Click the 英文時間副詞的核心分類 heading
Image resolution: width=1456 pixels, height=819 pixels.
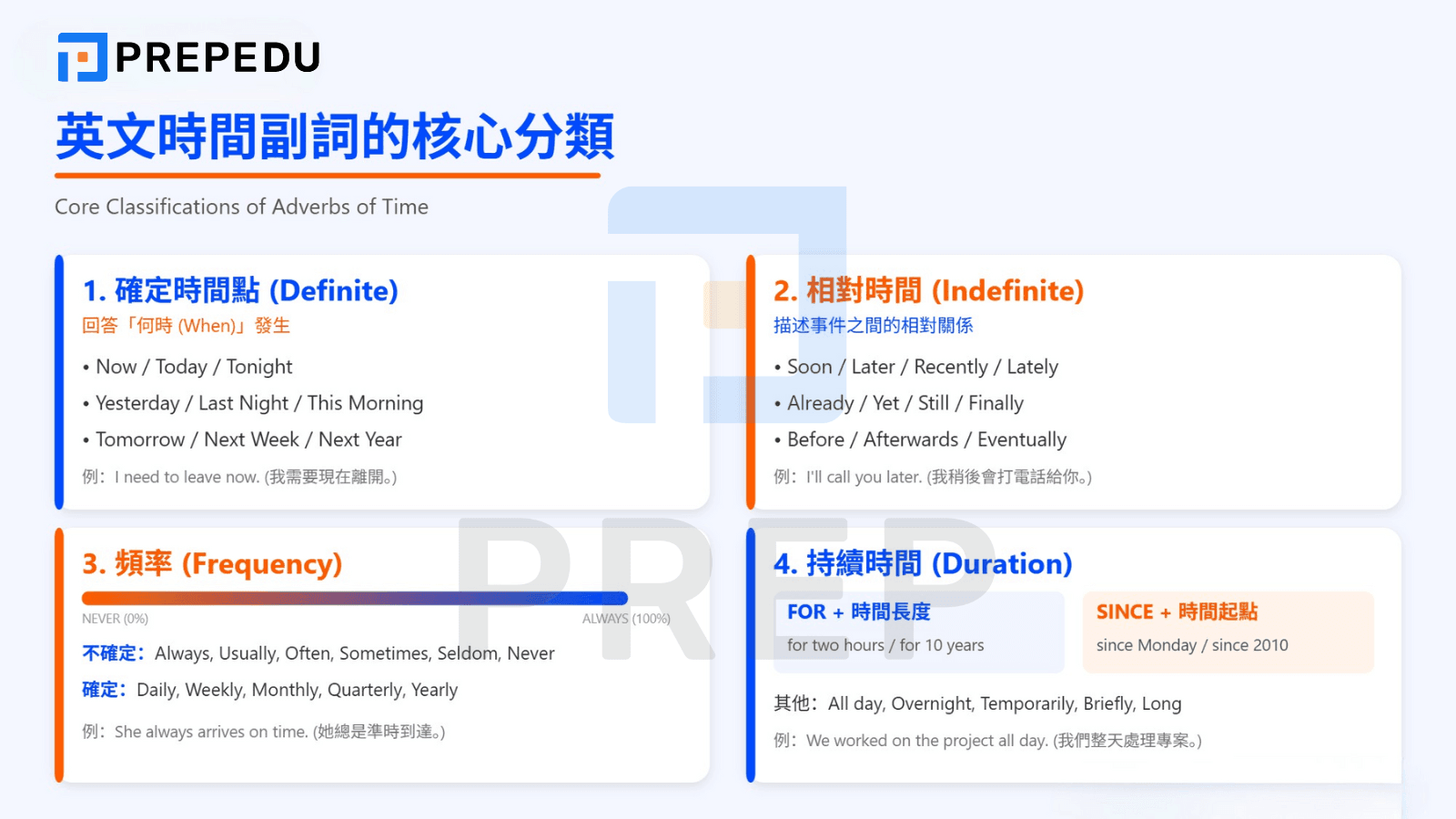coord(335,137)
